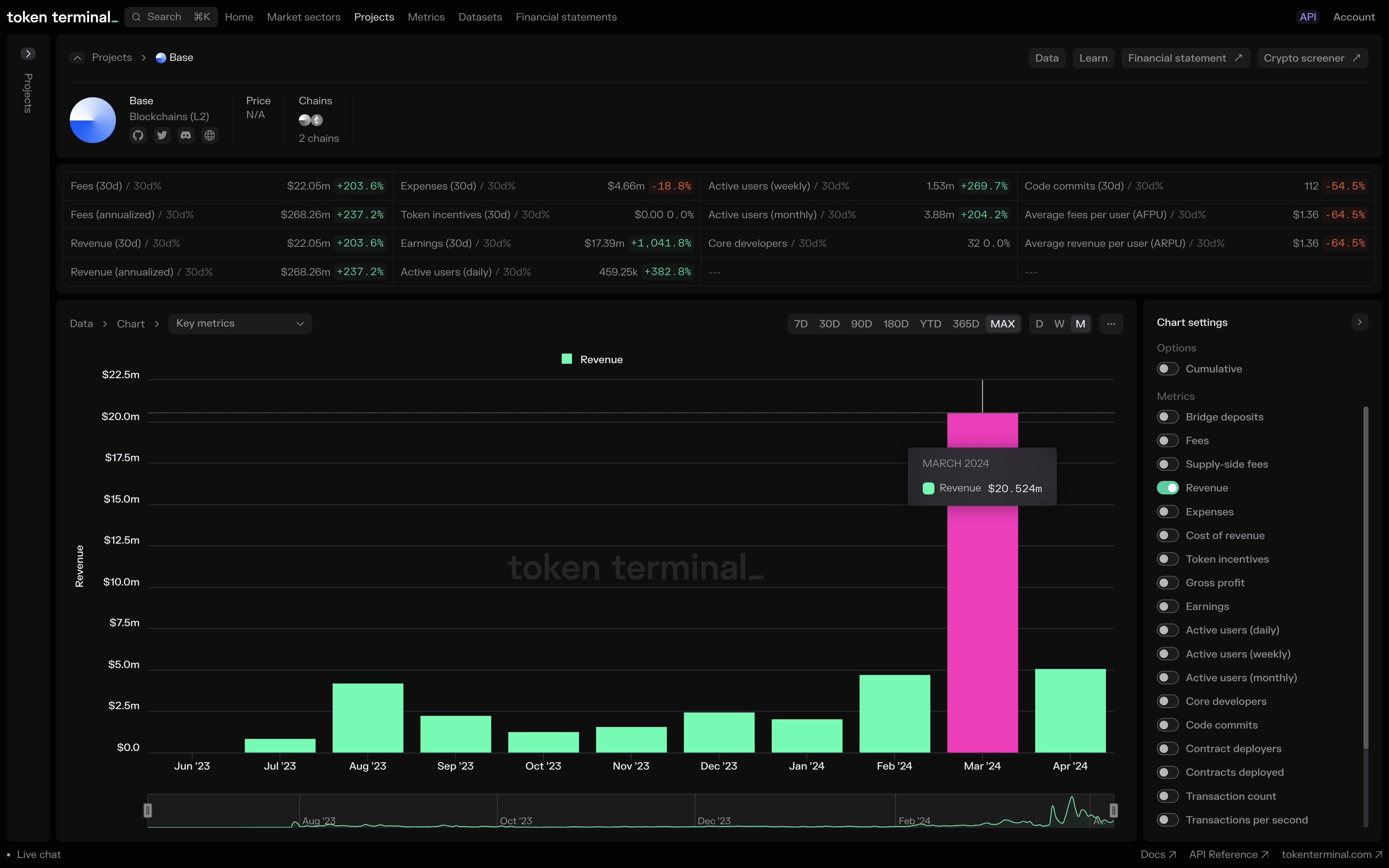Open Base's GitHub icon link
The width and height of the screenshot is (1389, 868).
tap(138, 136)
